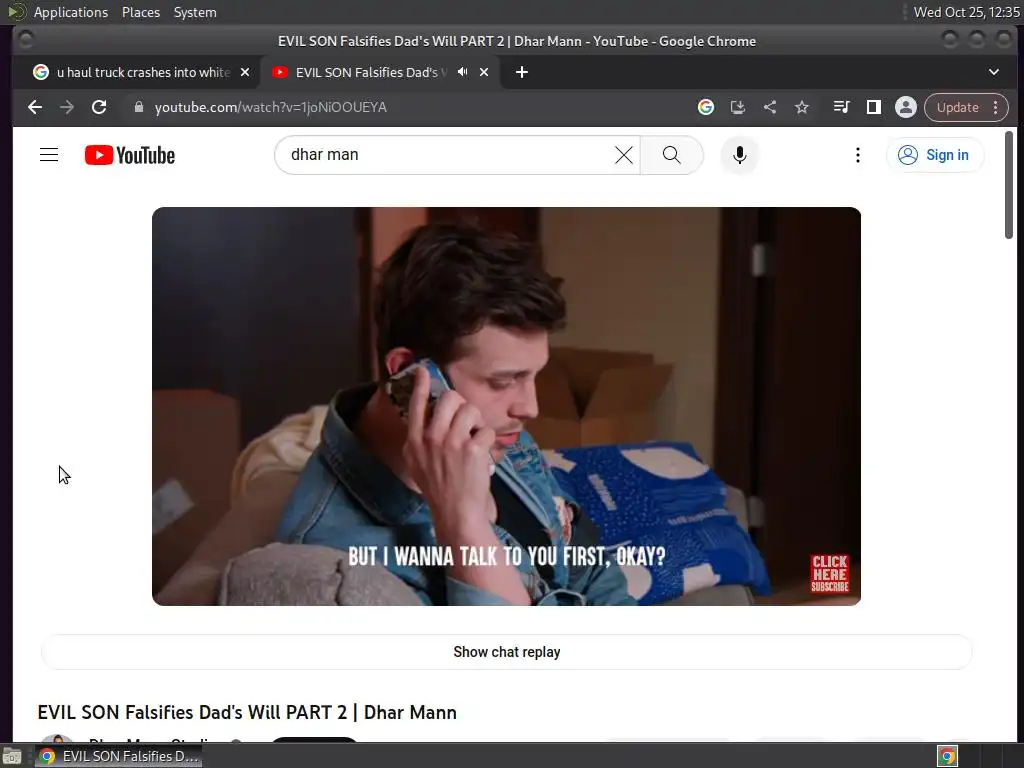Mute tab via the speaker icon
The height and width of the screenshot is (768, 1024).
coord(462,72)
